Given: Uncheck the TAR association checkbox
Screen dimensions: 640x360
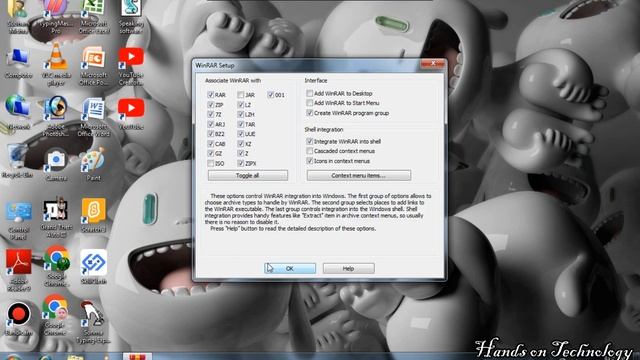Looking at the screenshot, I should [x=241, y=124].
